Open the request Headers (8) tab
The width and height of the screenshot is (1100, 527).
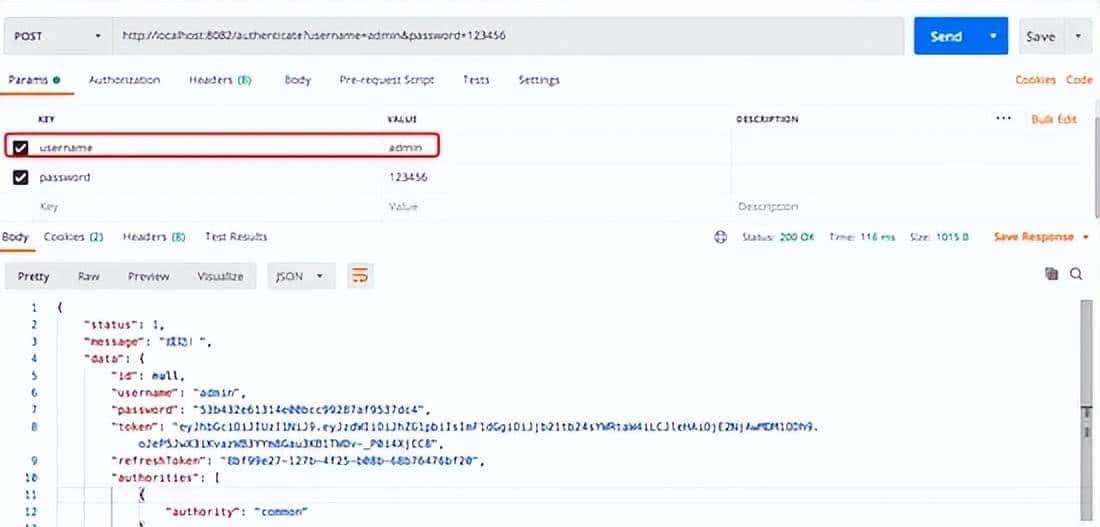(220, 80)
